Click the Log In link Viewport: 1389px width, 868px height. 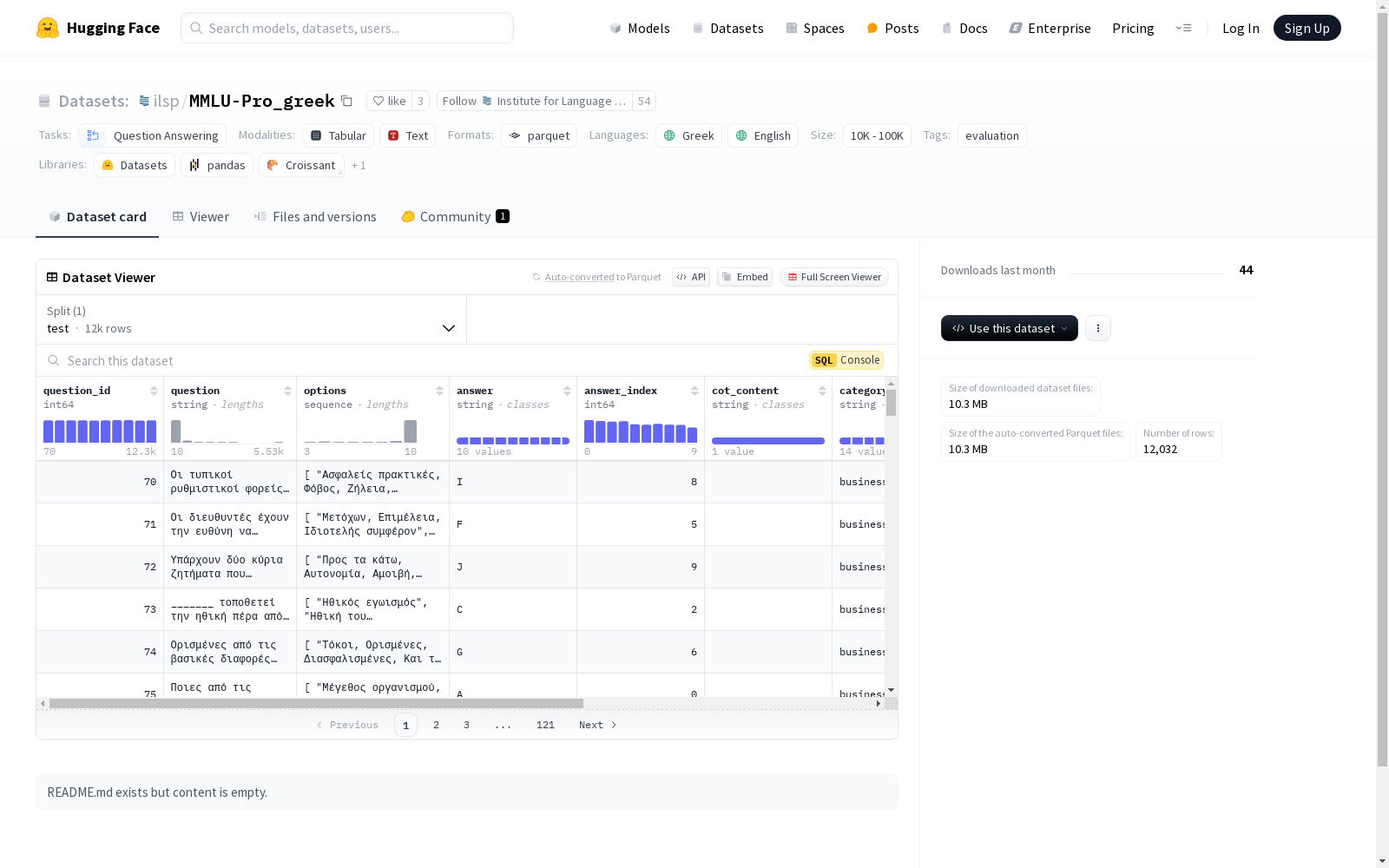[1241, 28]
